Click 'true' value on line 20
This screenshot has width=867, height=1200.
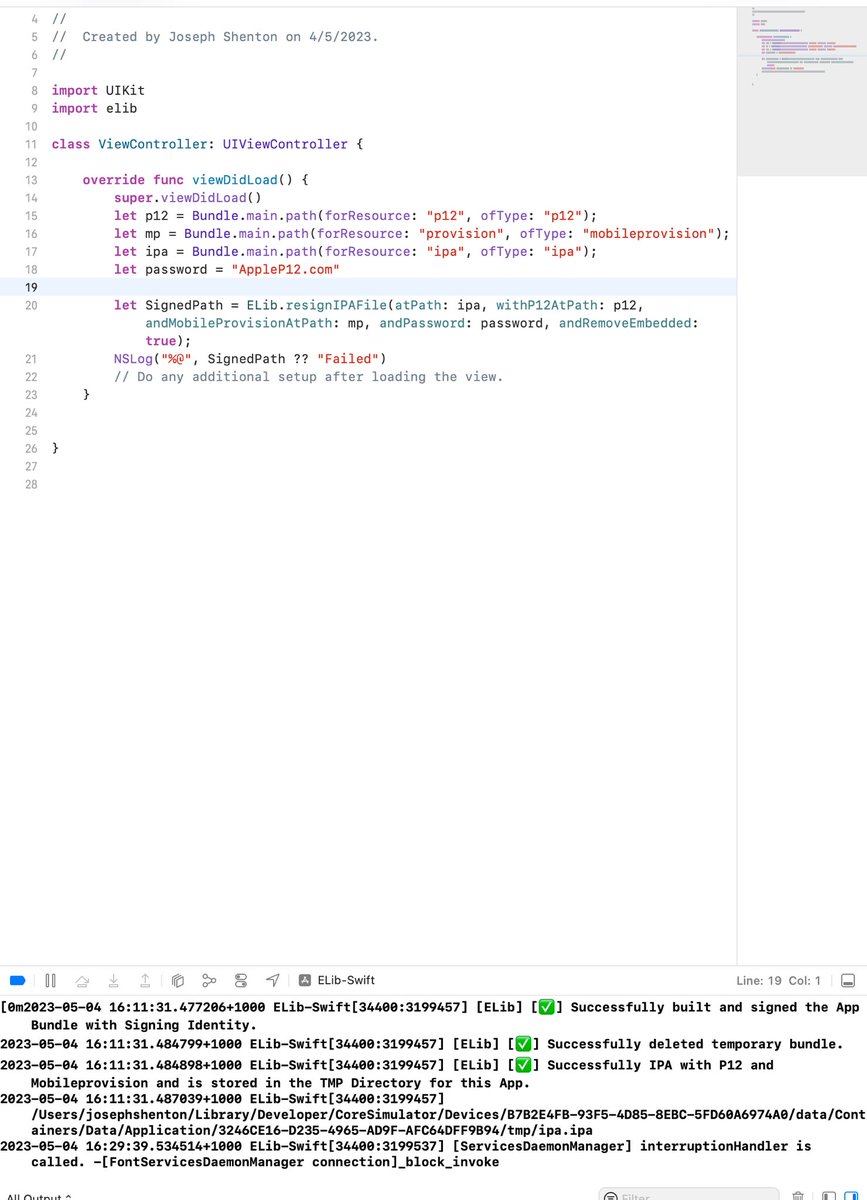(x=160, y=341)
